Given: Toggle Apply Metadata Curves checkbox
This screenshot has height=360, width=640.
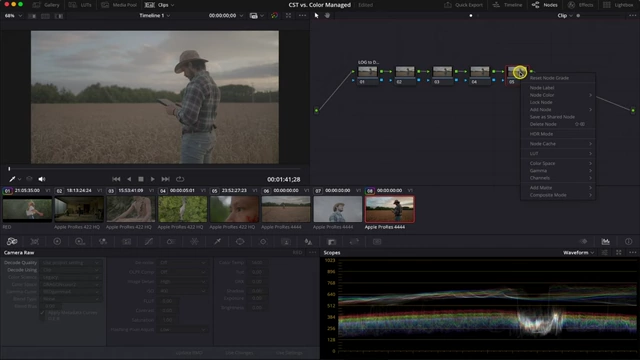Looking at the screenshot, I should tap(43, 313).
